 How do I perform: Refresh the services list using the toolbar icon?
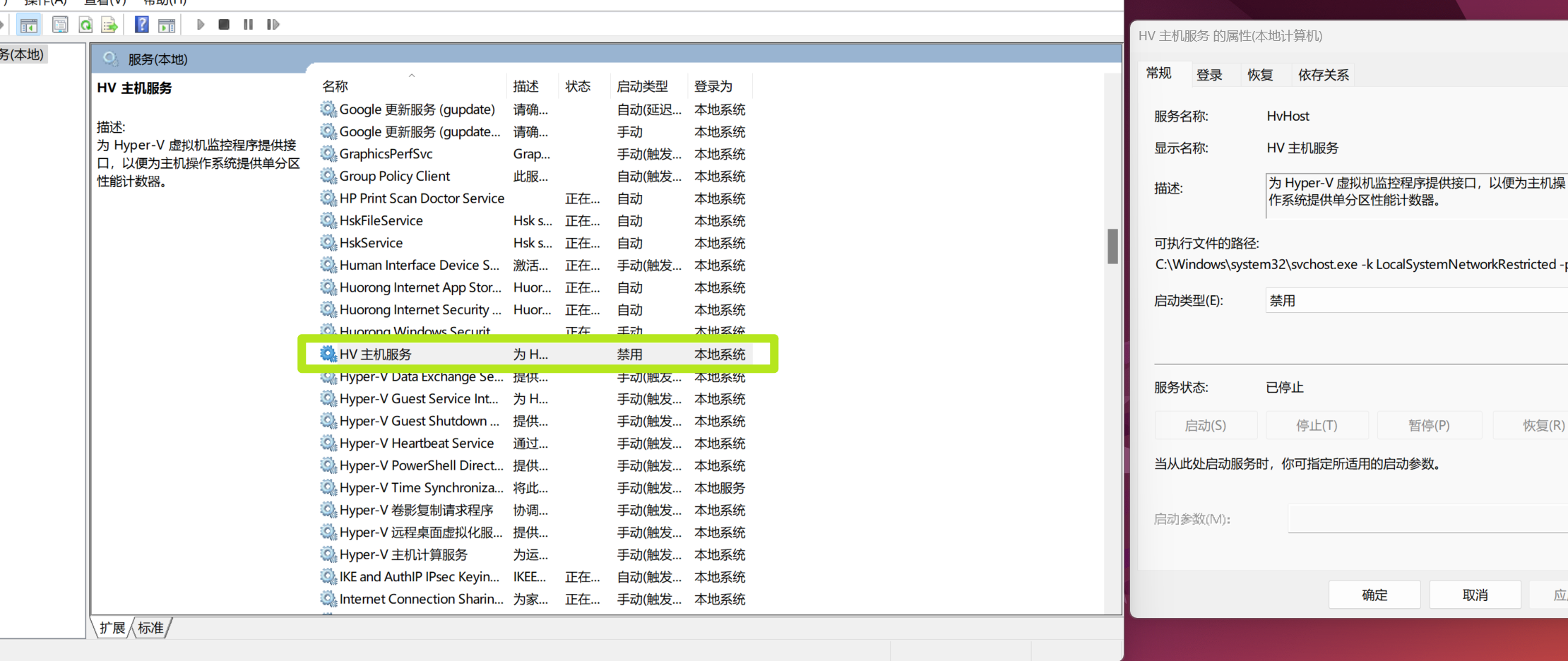(85, 25)
